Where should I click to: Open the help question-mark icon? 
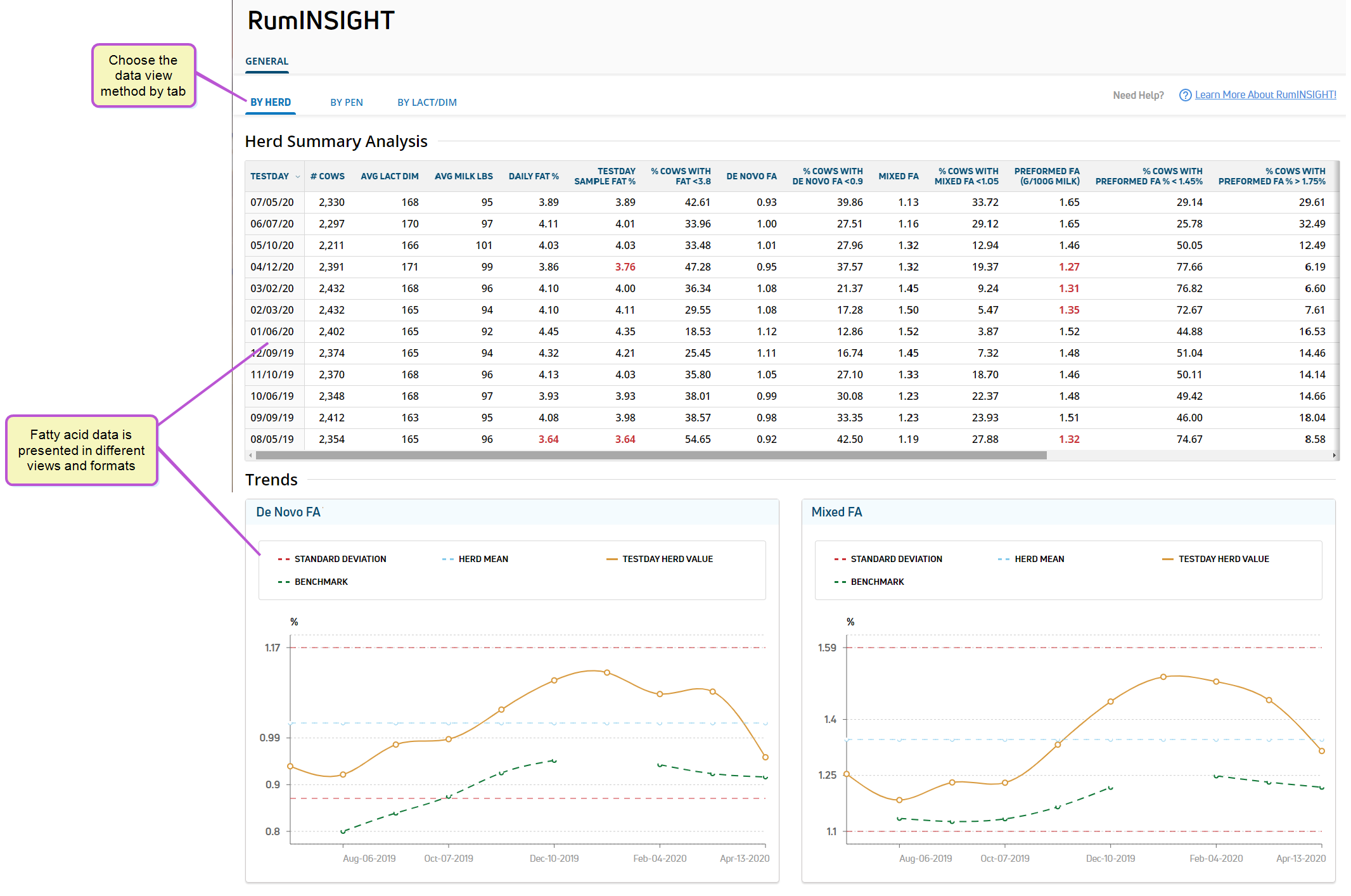click(x=1185, y=95)
